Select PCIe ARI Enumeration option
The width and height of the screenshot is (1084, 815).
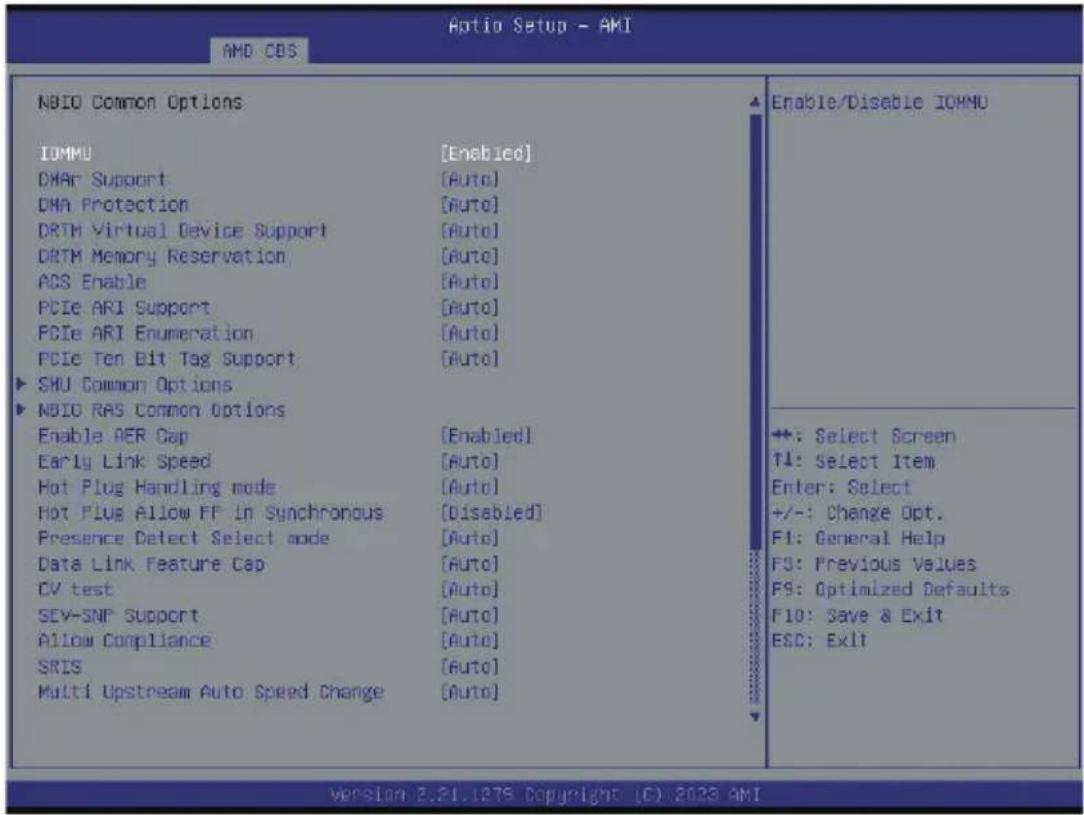pos(145,333)
